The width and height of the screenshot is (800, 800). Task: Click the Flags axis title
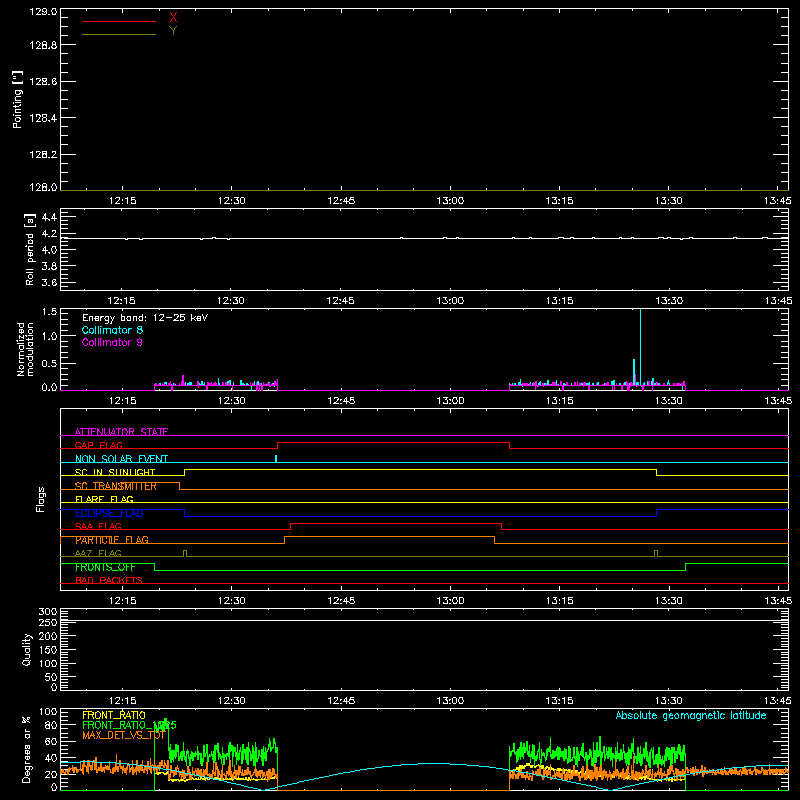40,499
